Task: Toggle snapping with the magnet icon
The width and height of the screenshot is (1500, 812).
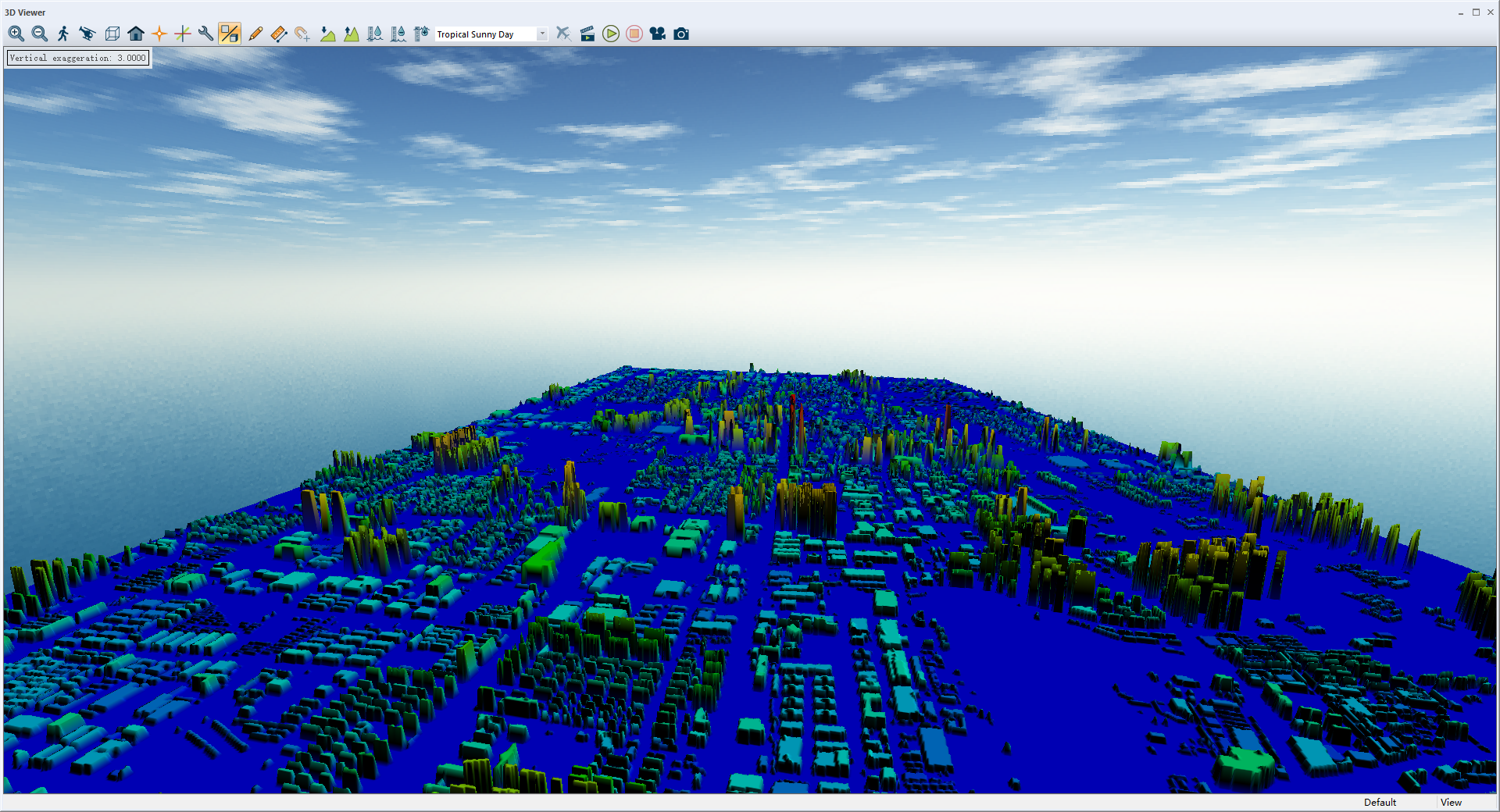Action: click(302, 34)
